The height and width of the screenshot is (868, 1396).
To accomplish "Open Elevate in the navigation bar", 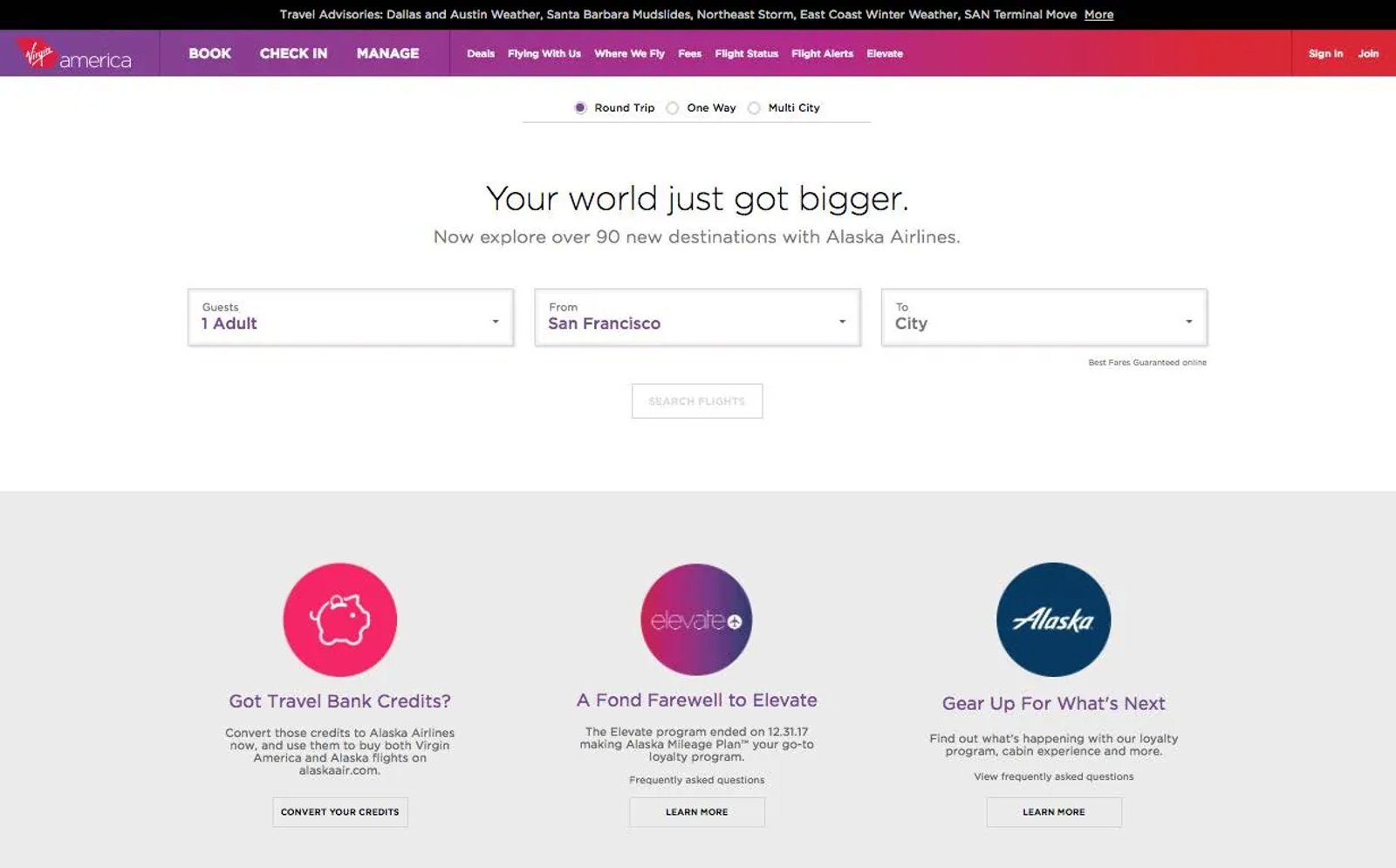I will (x=885, y=53).
